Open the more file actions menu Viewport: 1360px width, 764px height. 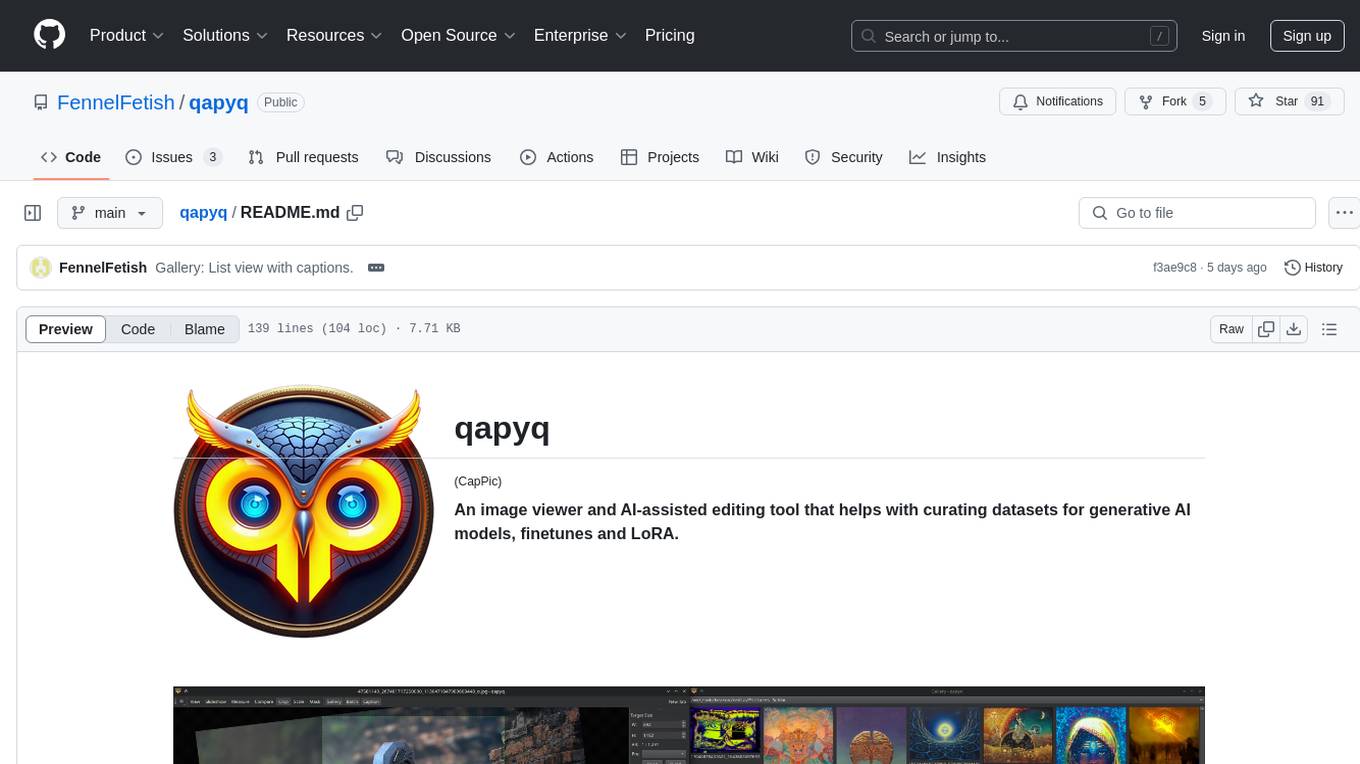(1344, 213)
